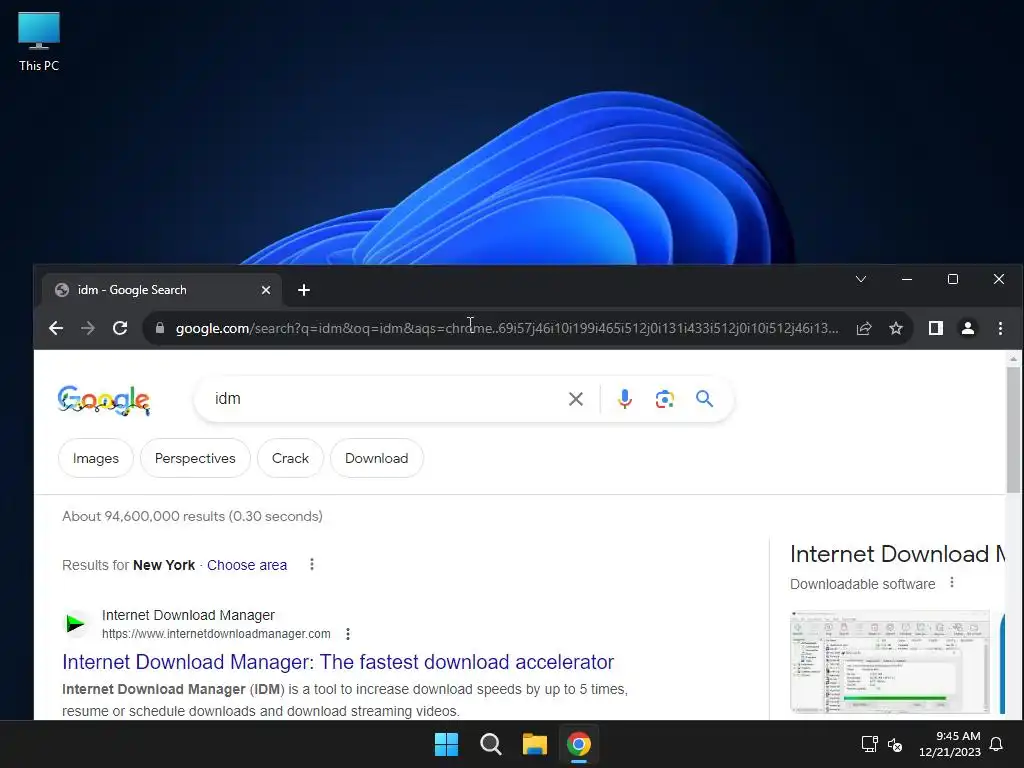Click the muted volume icon in the tray
The height and width of the screenshot is (768, 1024).
click(x=895, y=744)
